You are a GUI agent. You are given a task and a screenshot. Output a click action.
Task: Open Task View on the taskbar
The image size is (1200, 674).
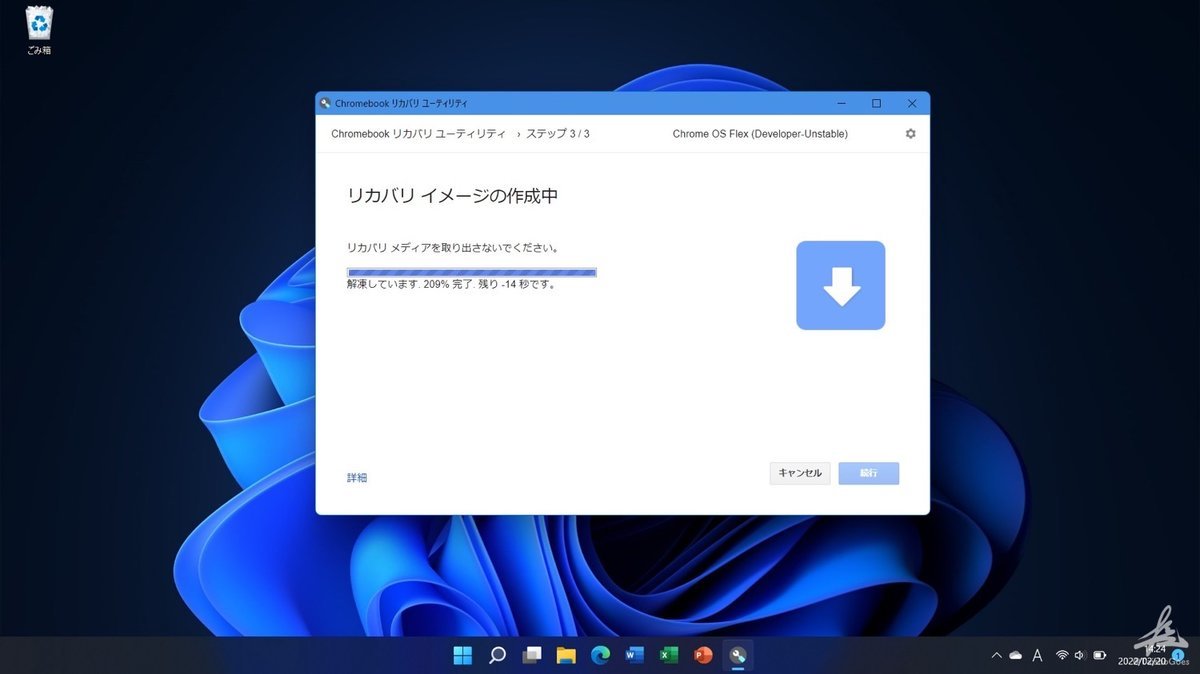(532, 655)
